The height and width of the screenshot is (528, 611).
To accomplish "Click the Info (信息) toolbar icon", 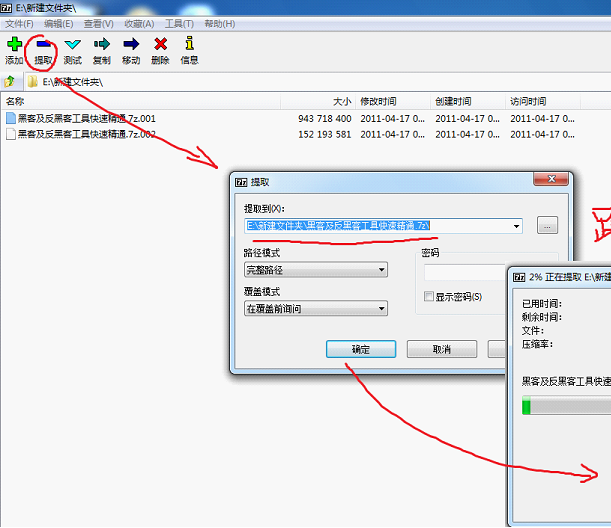I will pyautogui.click(x=189, y=43).
